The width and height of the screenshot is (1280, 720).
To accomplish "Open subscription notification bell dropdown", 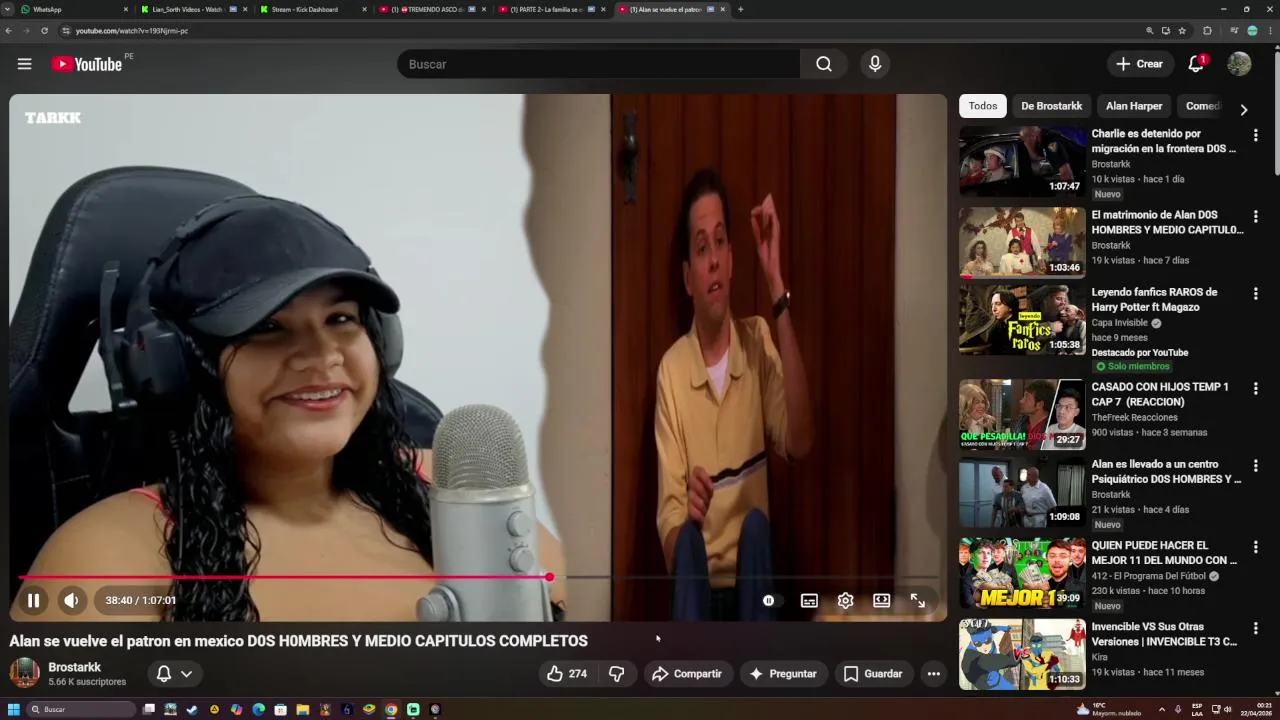I will coord(174,674).
